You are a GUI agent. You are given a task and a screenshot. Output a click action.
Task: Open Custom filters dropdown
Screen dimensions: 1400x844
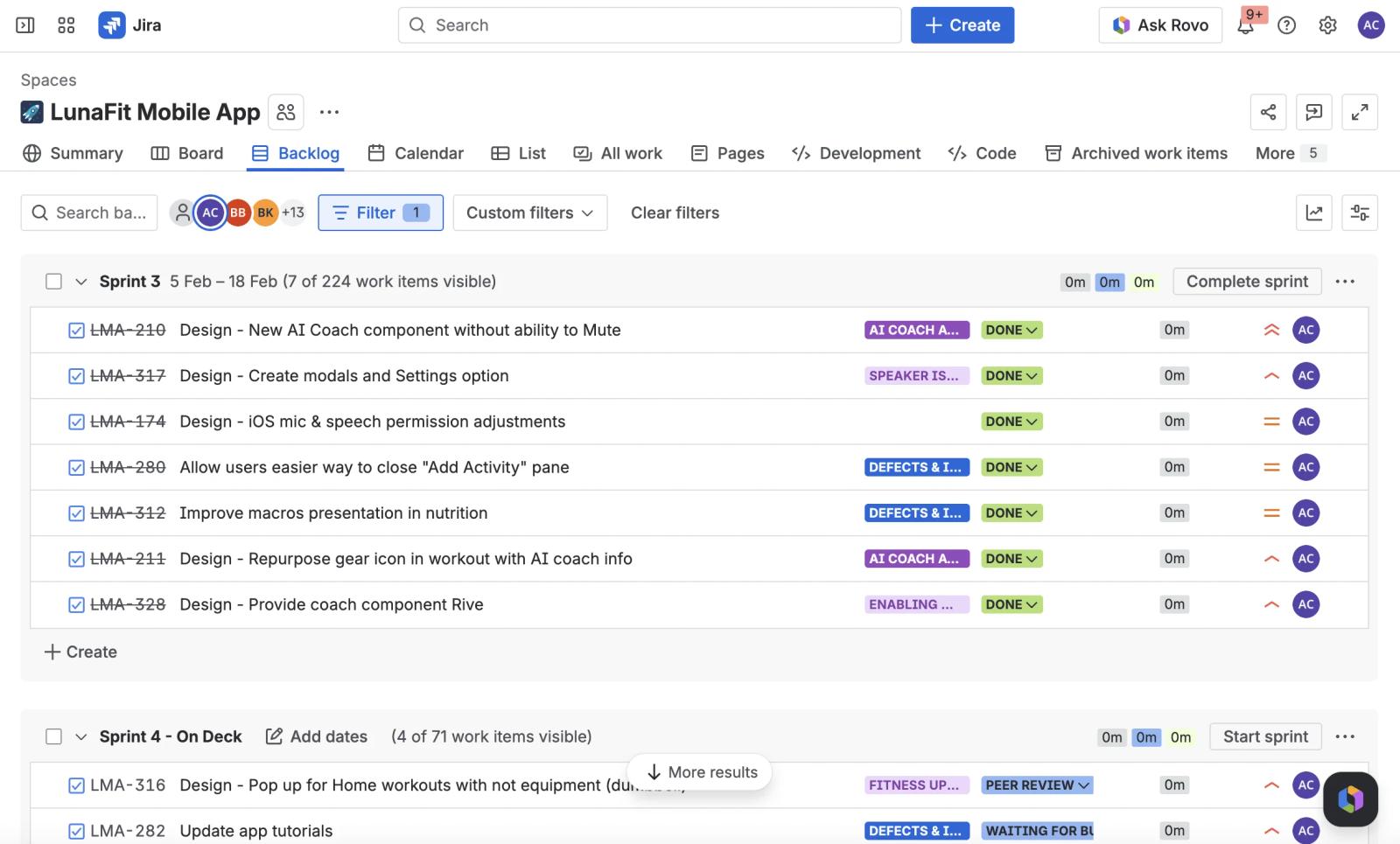point(529,213)
